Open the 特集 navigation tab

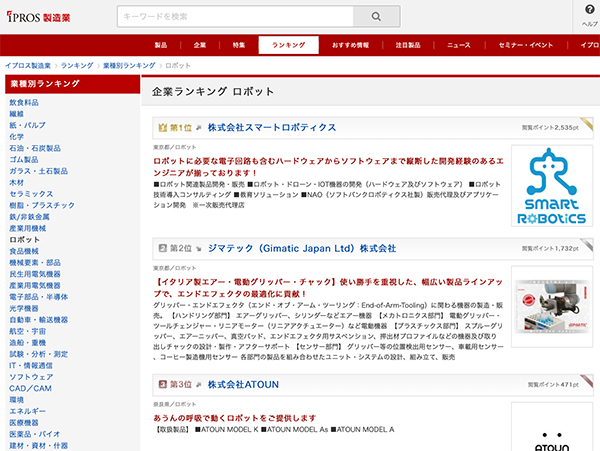[x=239, y=45]
